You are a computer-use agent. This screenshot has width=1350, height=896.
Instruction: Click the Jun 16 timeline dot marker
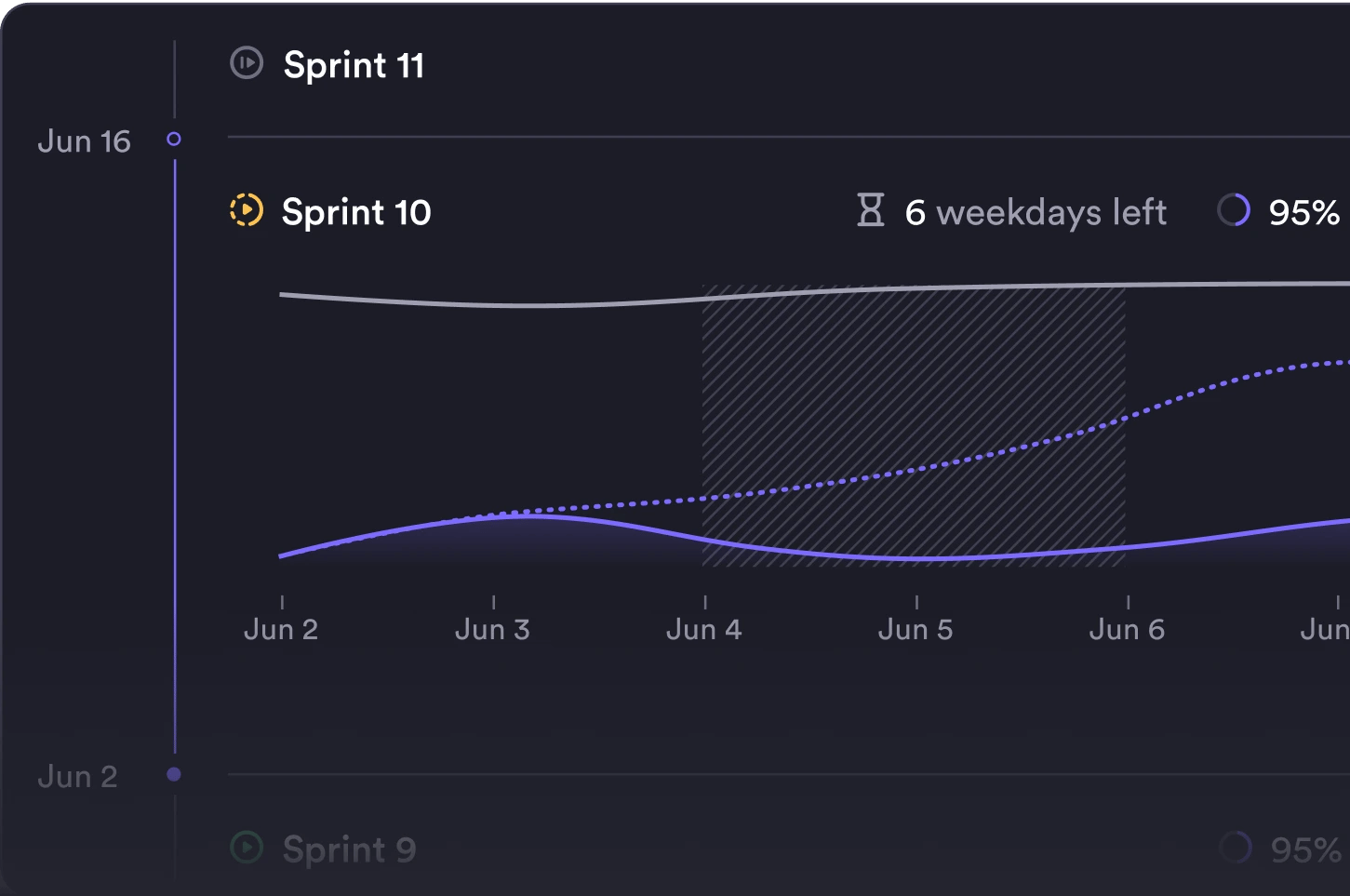coord(174,140)
